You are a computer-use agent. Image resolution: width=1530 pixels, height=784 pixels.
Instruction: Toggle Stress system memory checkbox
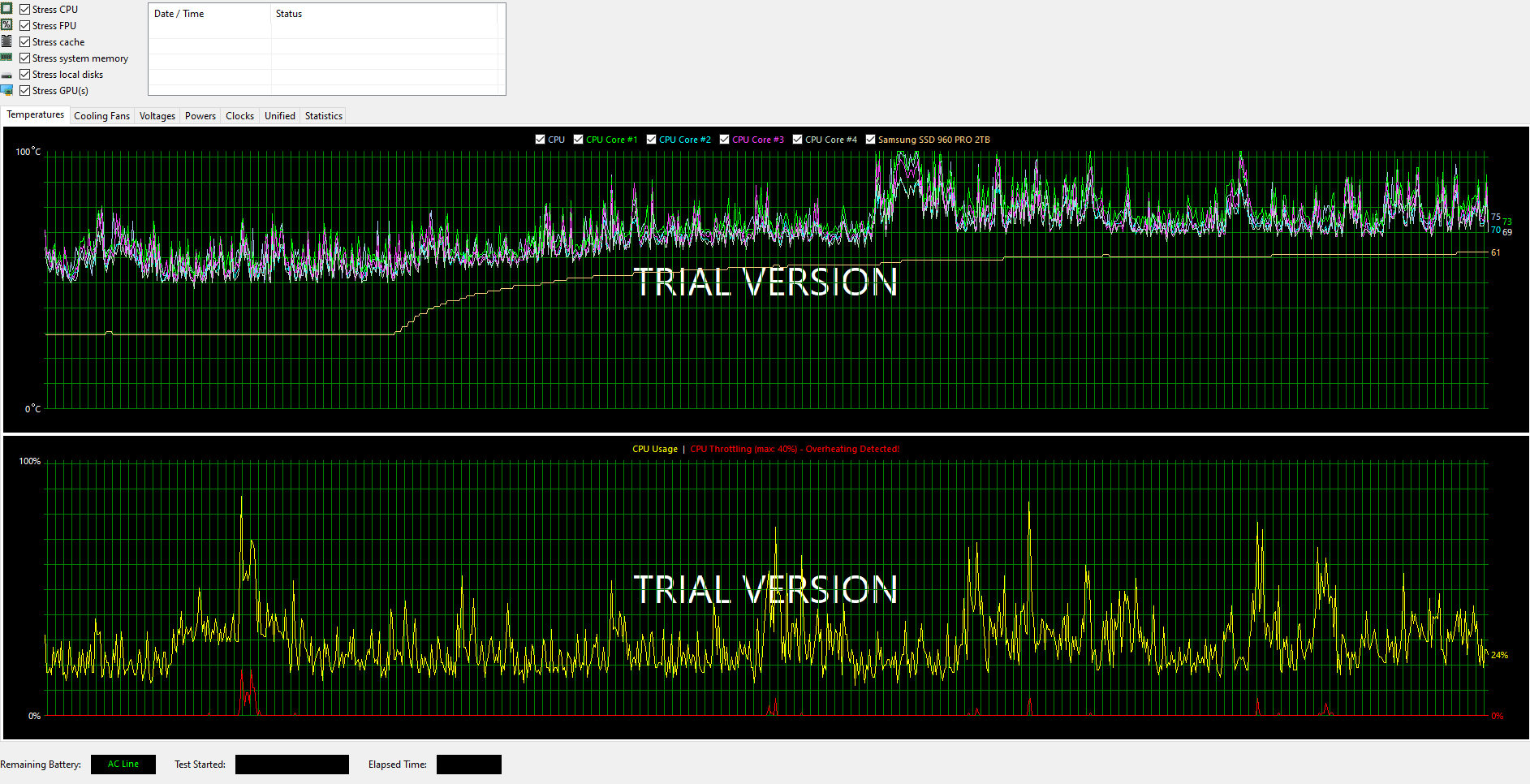[24, 58]
